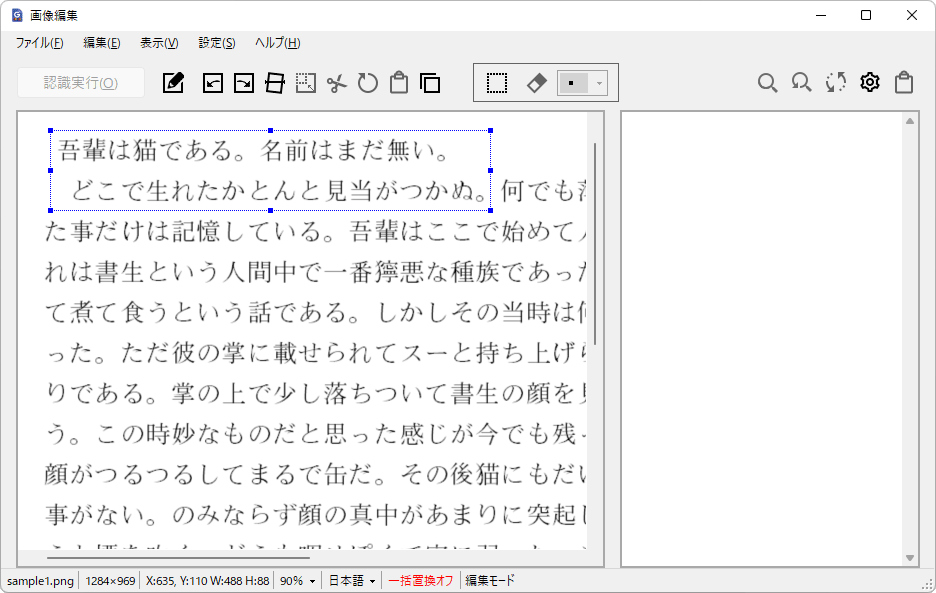Click the dashed circular arrows convert icon

[836, 82]
